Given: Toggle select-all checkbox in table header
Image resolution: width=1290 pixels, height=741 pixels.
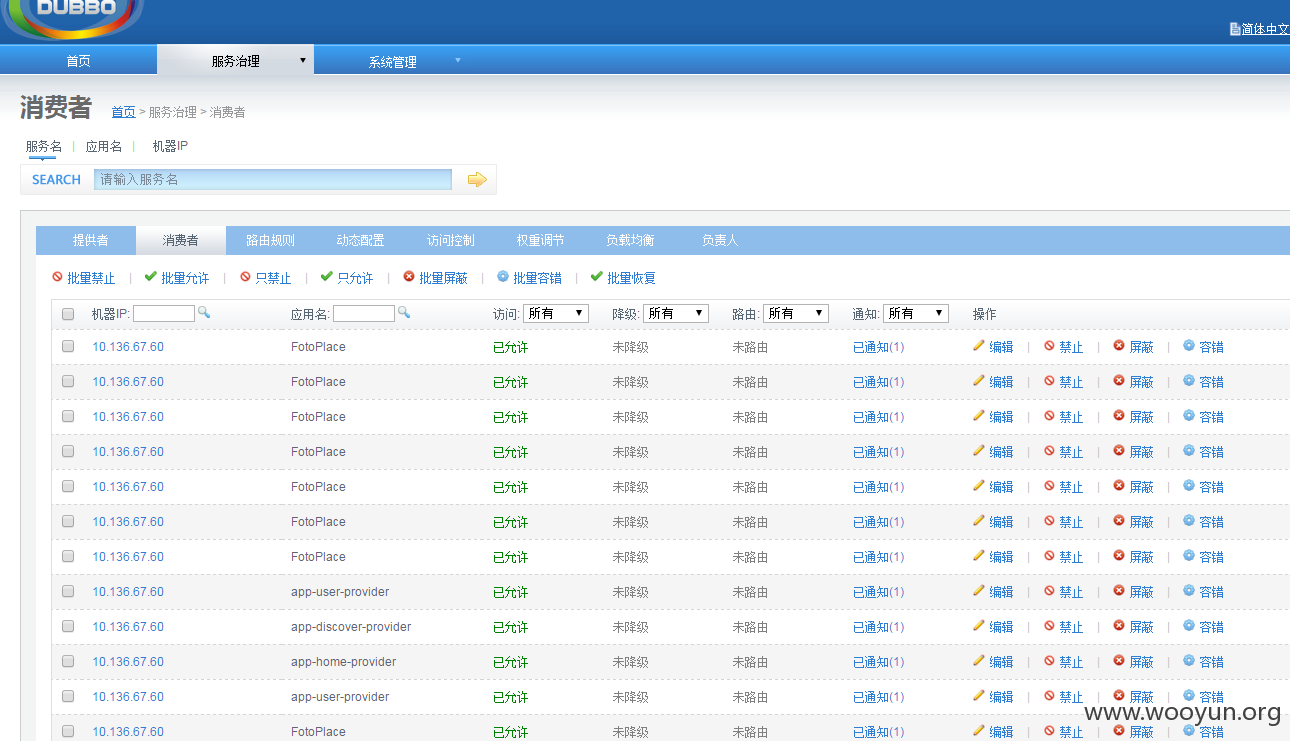Looking at the screenshot, I should [68, 314].
